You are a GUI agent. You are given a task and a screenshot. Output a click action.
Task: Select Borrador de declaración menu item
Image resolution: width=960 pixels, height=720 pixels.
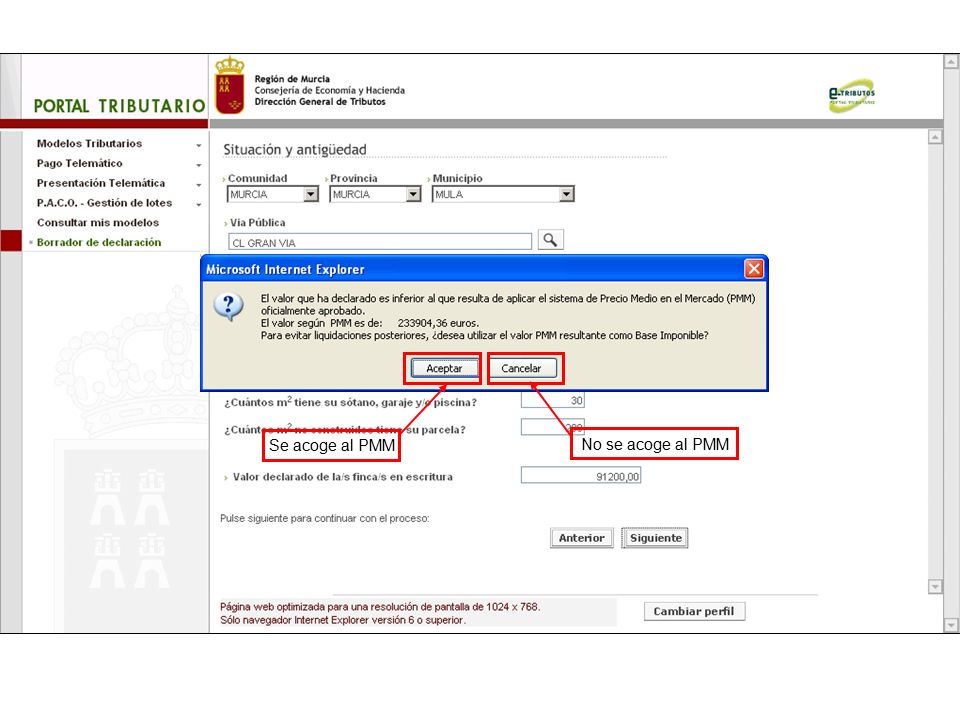click(x=99, y=242)
